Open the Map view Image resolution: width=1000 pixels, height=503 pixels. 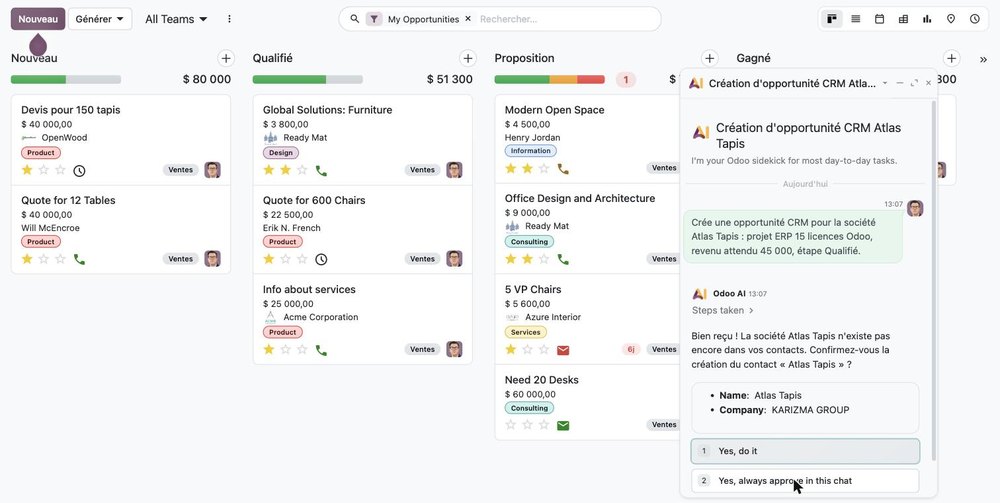[951, 19]
